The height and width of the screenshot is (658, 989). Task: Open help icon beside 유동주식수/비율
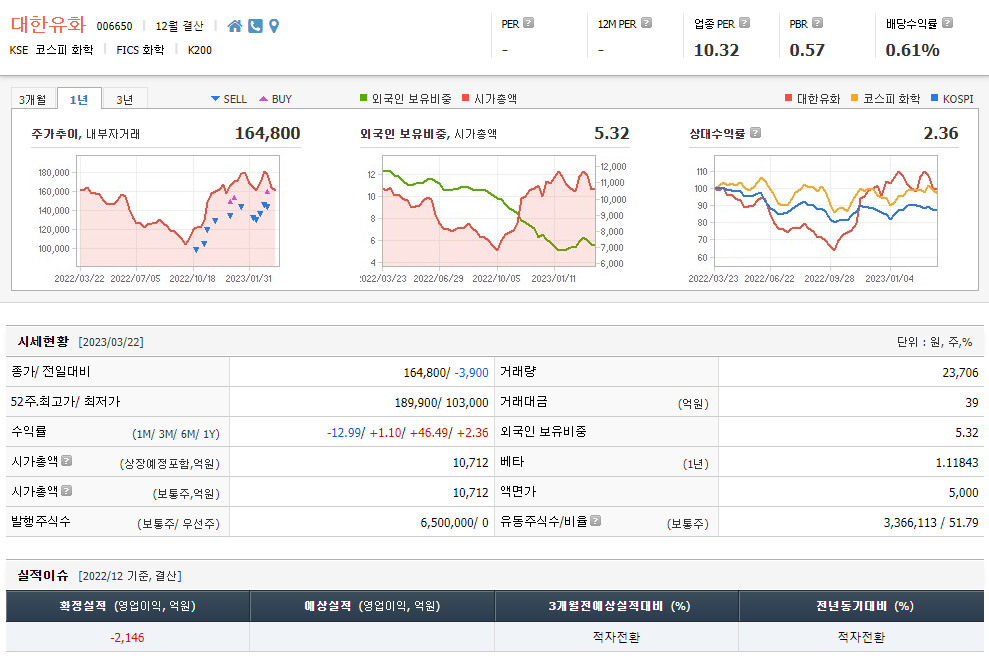595,520
